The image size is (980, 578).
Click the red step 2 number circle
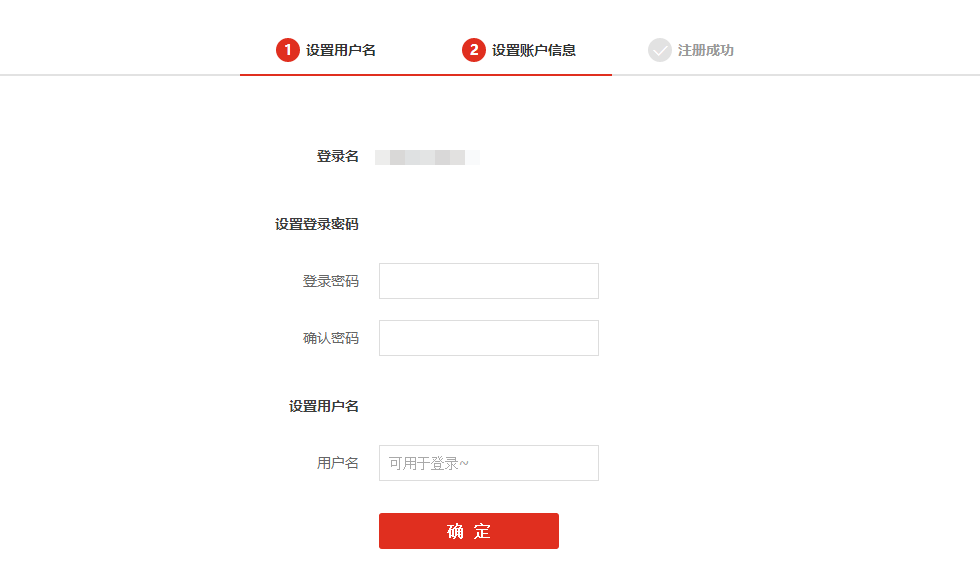[474, 50]
